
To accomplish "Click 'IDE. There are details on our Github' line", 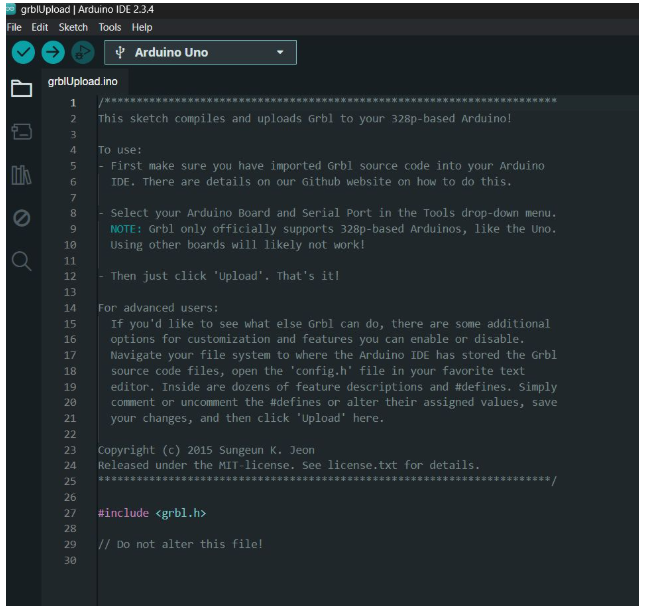I will pyautogui.click(x=311, y=182).
